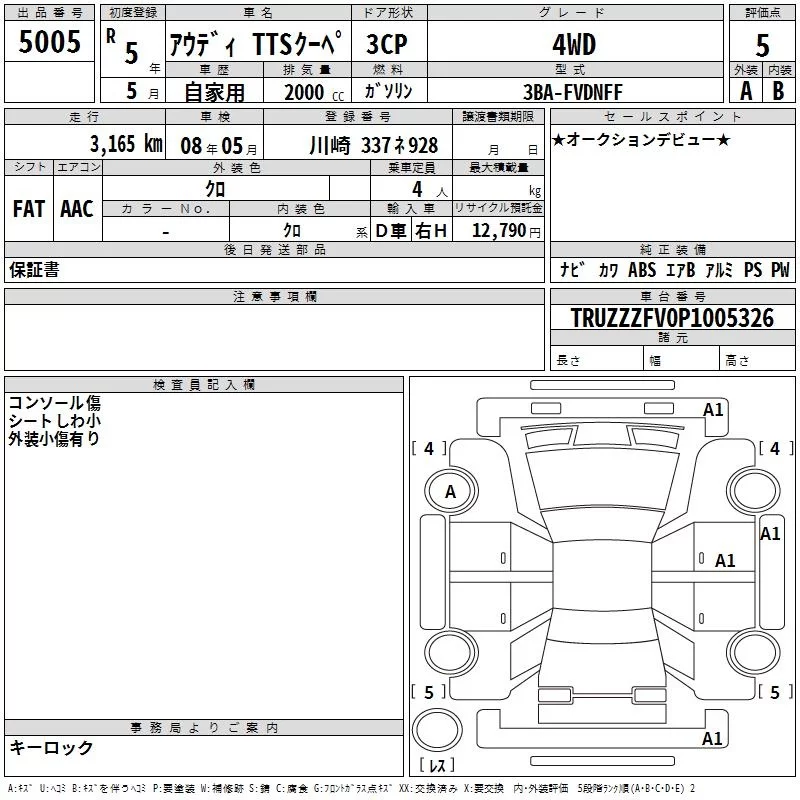This screenshot has width=800, height=800.
Task: Click the front-right wheel circle in diagram
Action: (x=753, y=491)
